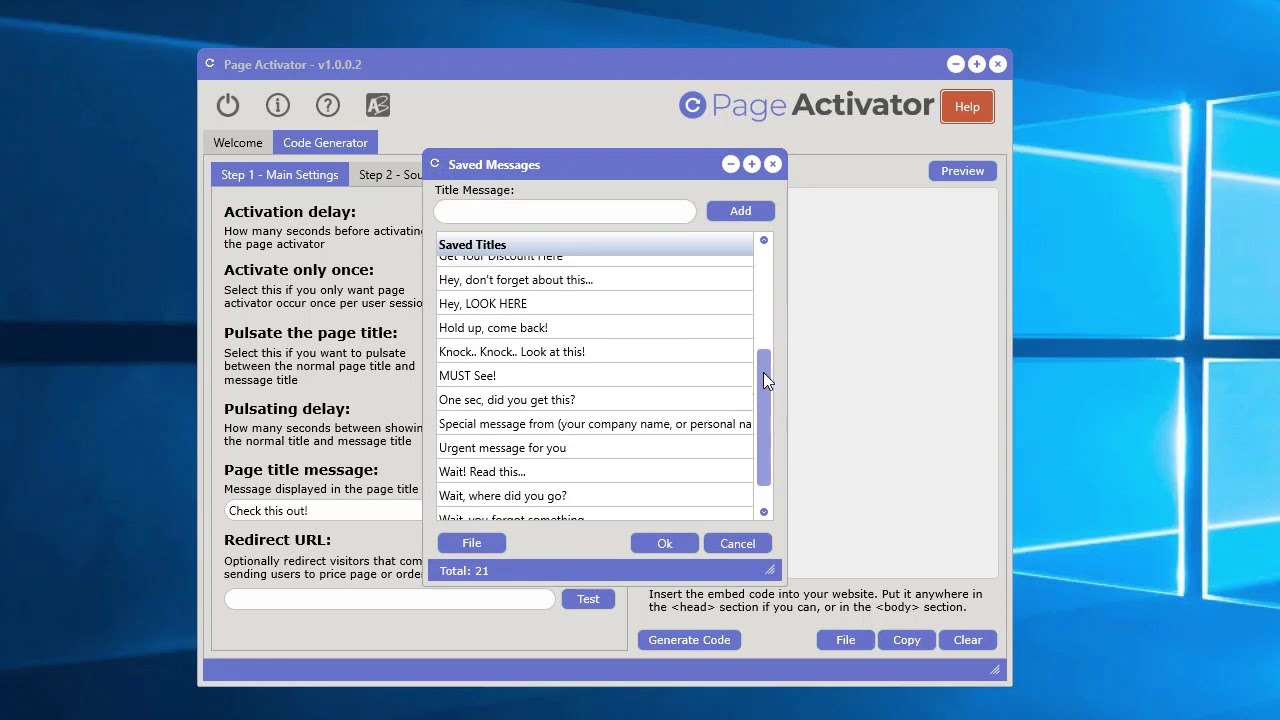Minimize the Saved Messages dialog

click(731, 165)
